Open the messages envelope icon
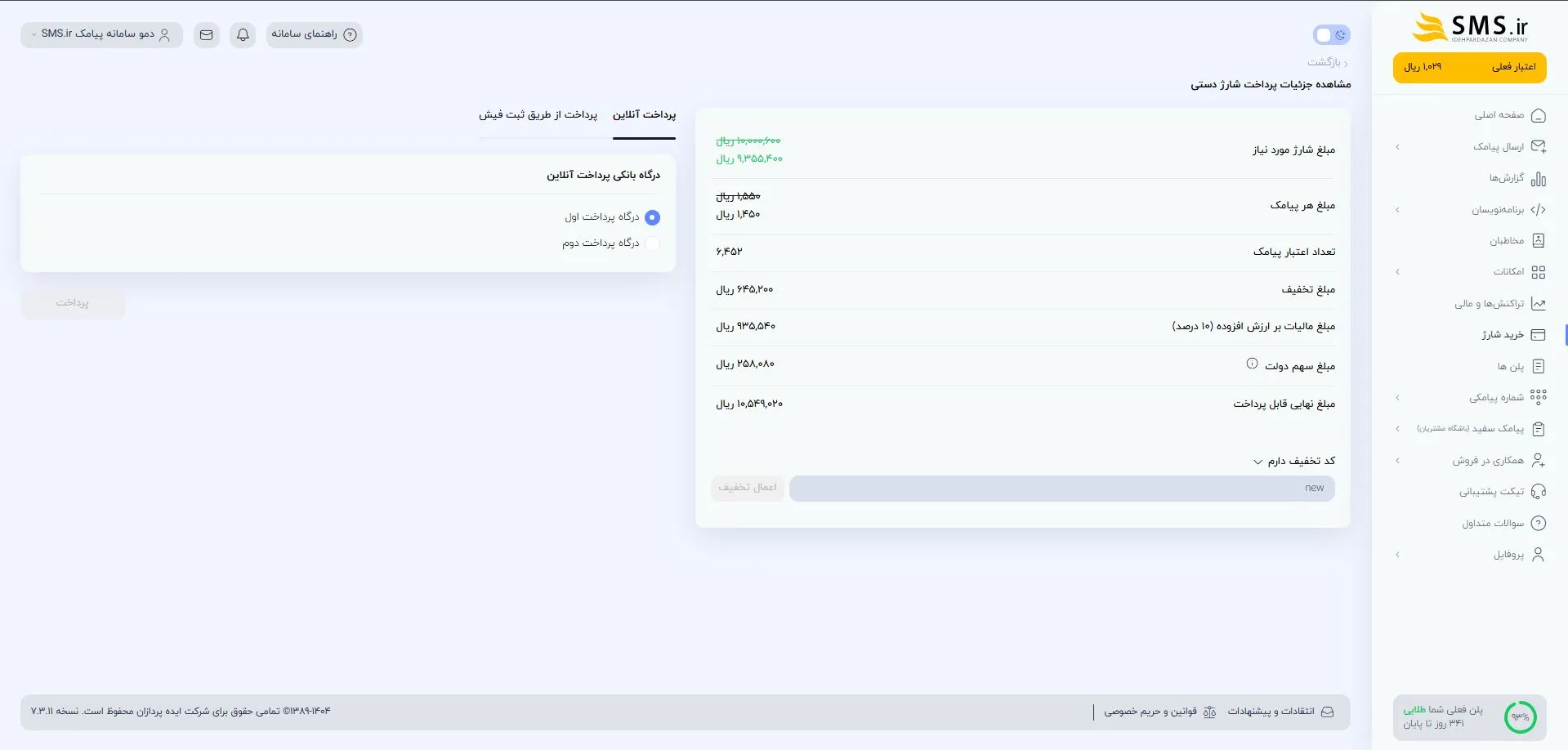 click(x=206, y=34)
